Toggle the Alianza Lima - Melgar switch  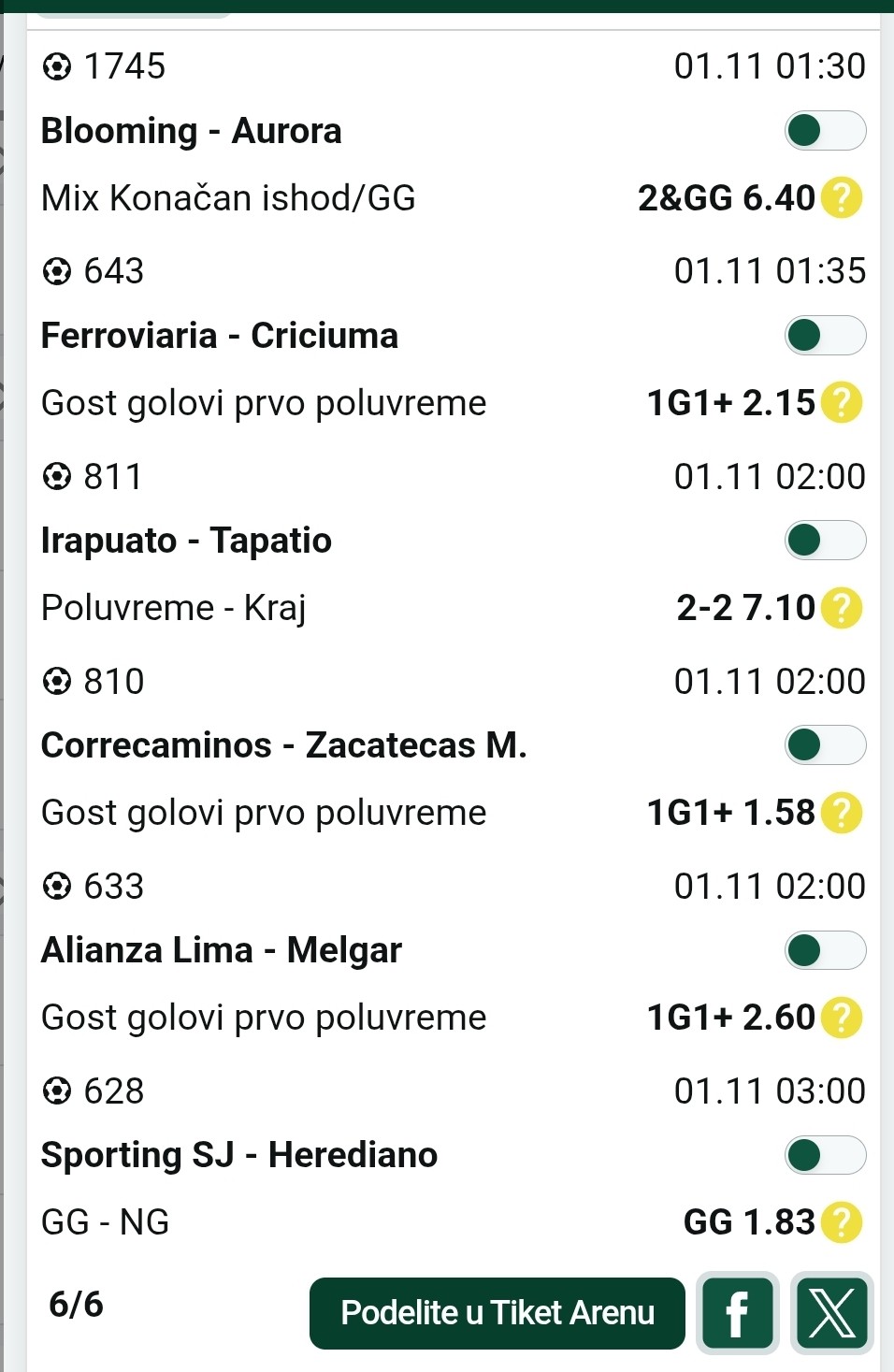(825, 950)
